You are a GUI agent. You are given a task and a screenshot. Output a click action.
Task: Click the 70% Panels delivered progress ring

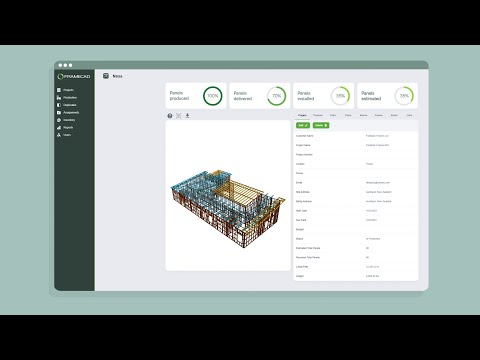point(277,96)
